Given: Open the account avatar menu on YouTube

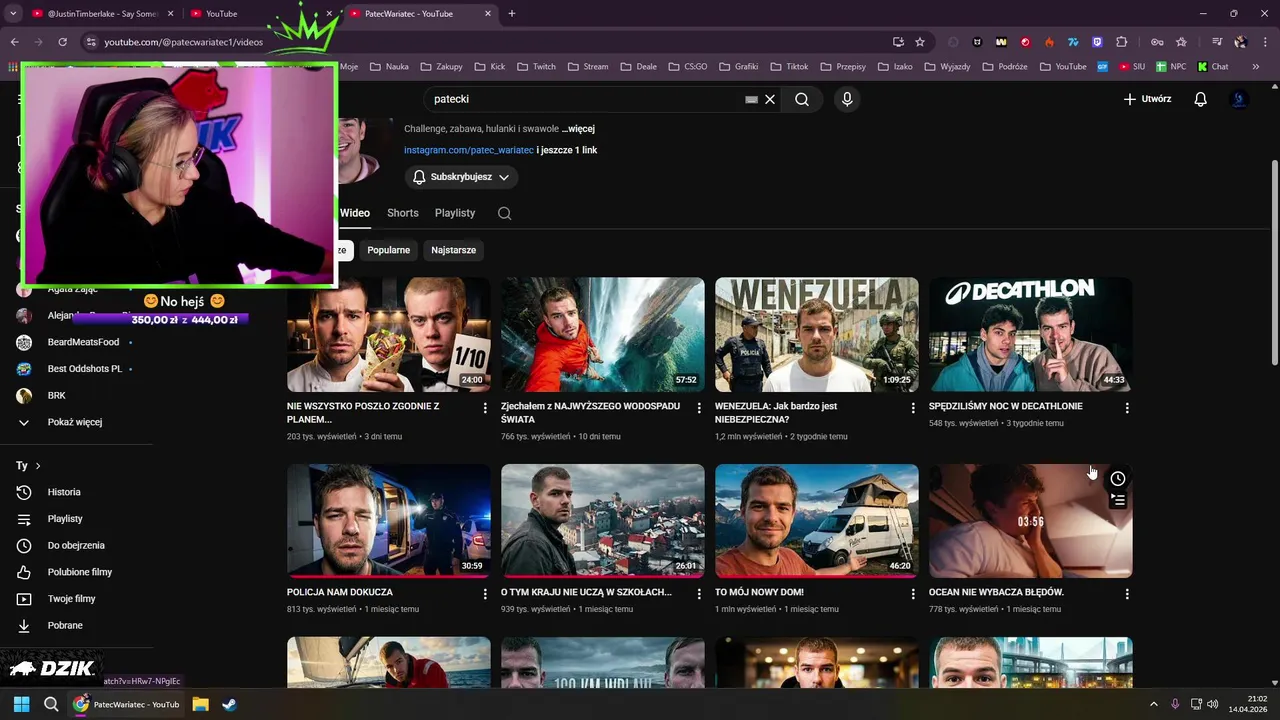Looking at the screenshot, I should 1239,99.
